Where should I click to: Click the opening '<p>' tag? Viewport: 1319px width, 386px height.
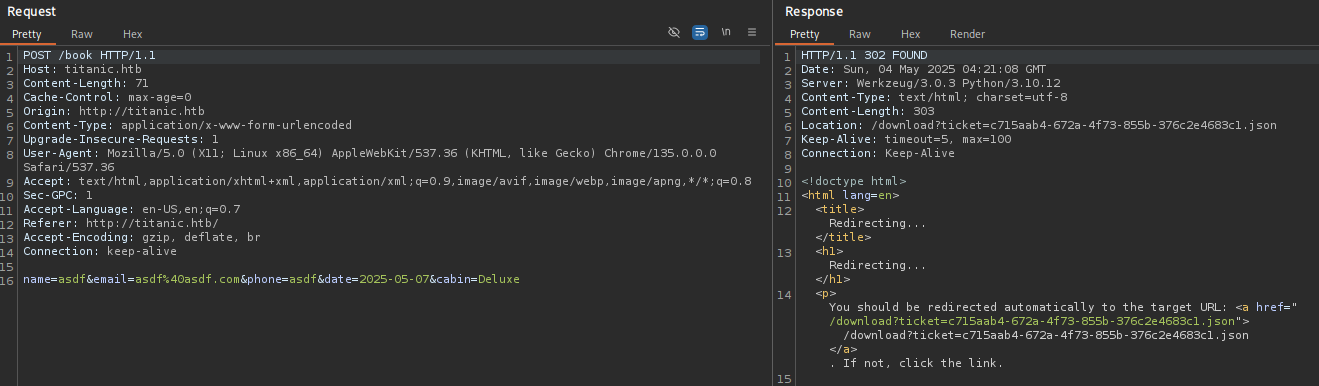point(825,293)
